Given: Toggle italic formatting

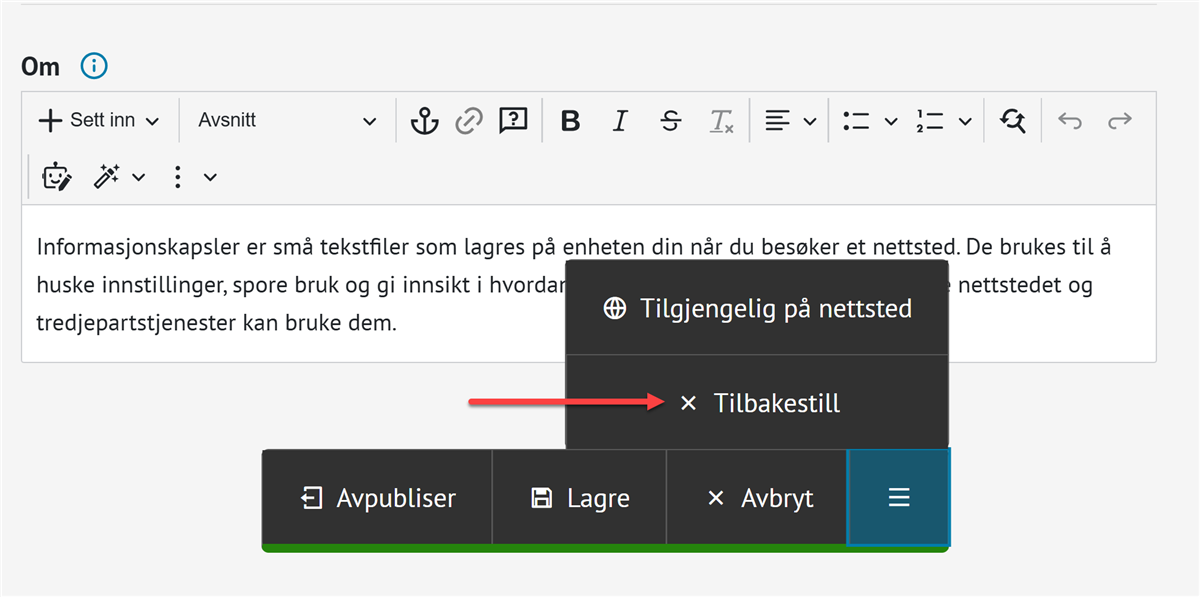Looking at the screenshot, I should [620, 121].
